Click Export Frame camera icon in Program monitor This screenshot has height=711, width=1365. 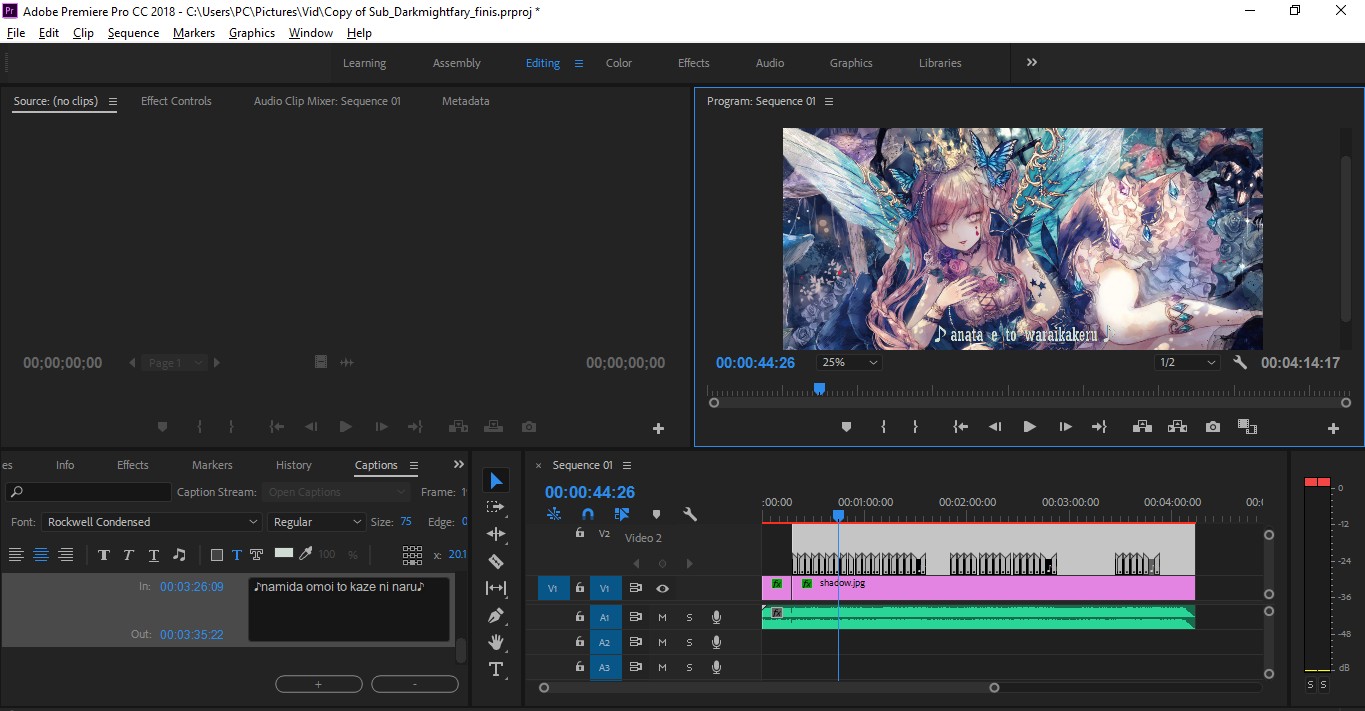1213,427
